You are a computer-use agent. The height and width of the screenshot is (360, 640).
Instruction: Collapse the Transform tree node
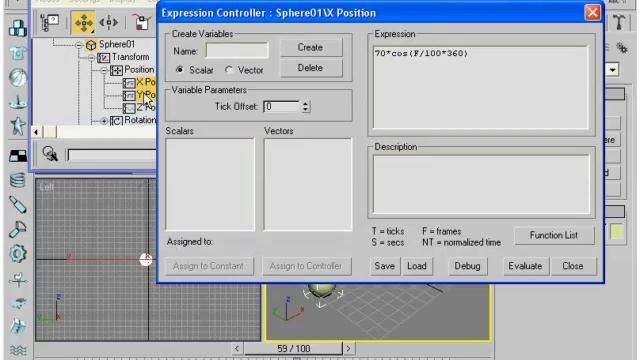(x=91, y=58)
